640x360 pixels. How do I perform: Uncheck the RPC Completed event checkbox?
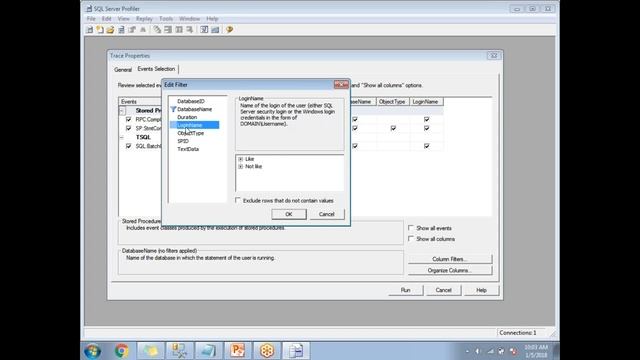(x=129, y=119)
